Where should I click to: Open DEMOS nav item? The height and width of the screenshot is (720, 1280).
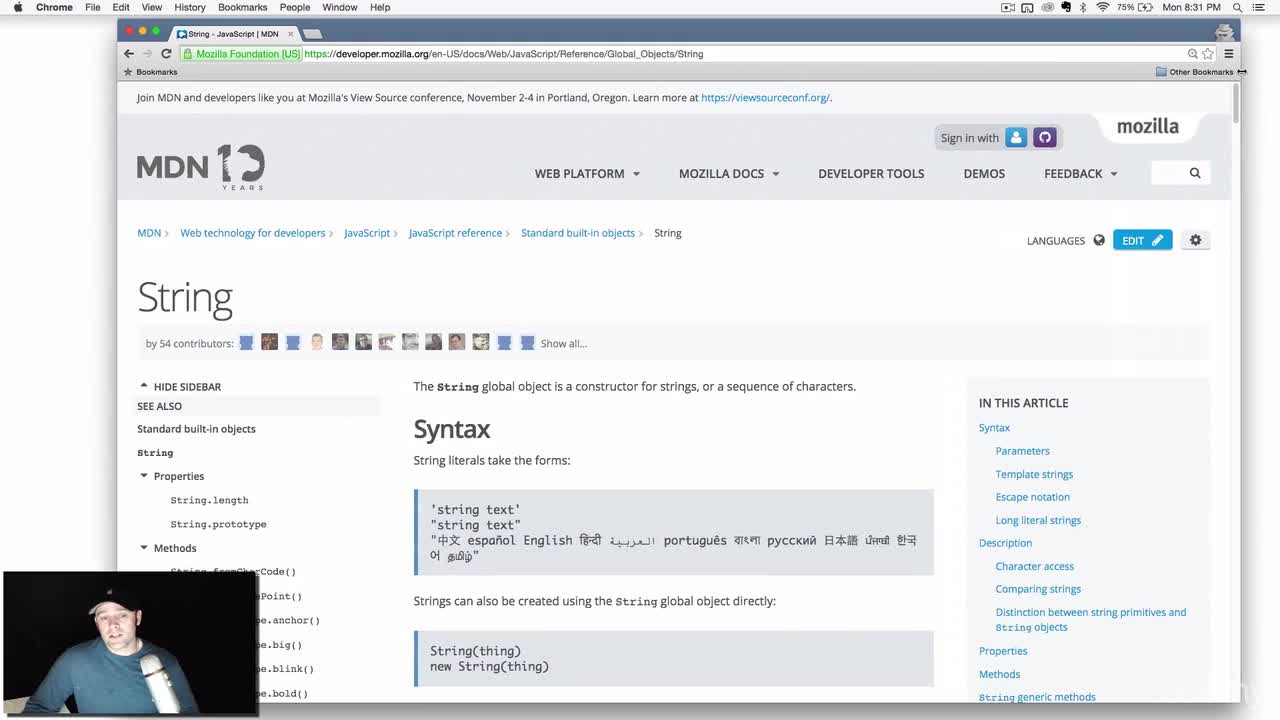[984, 174]
